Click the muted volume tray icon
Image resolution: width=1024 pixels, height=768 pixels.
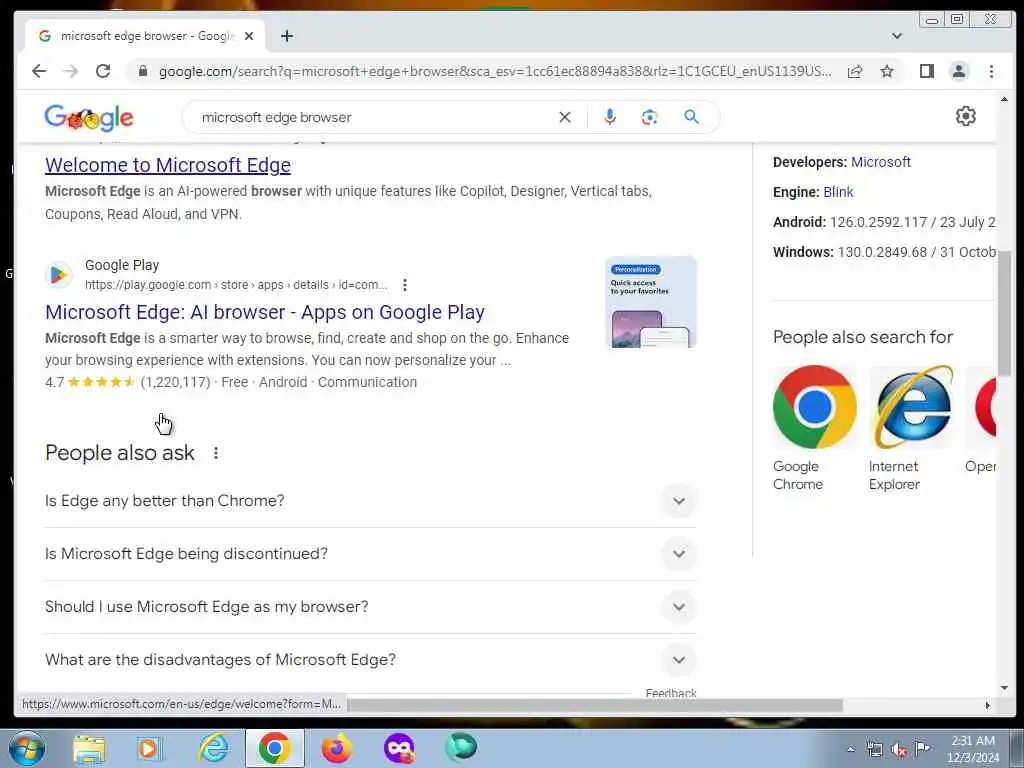point(899,750)
